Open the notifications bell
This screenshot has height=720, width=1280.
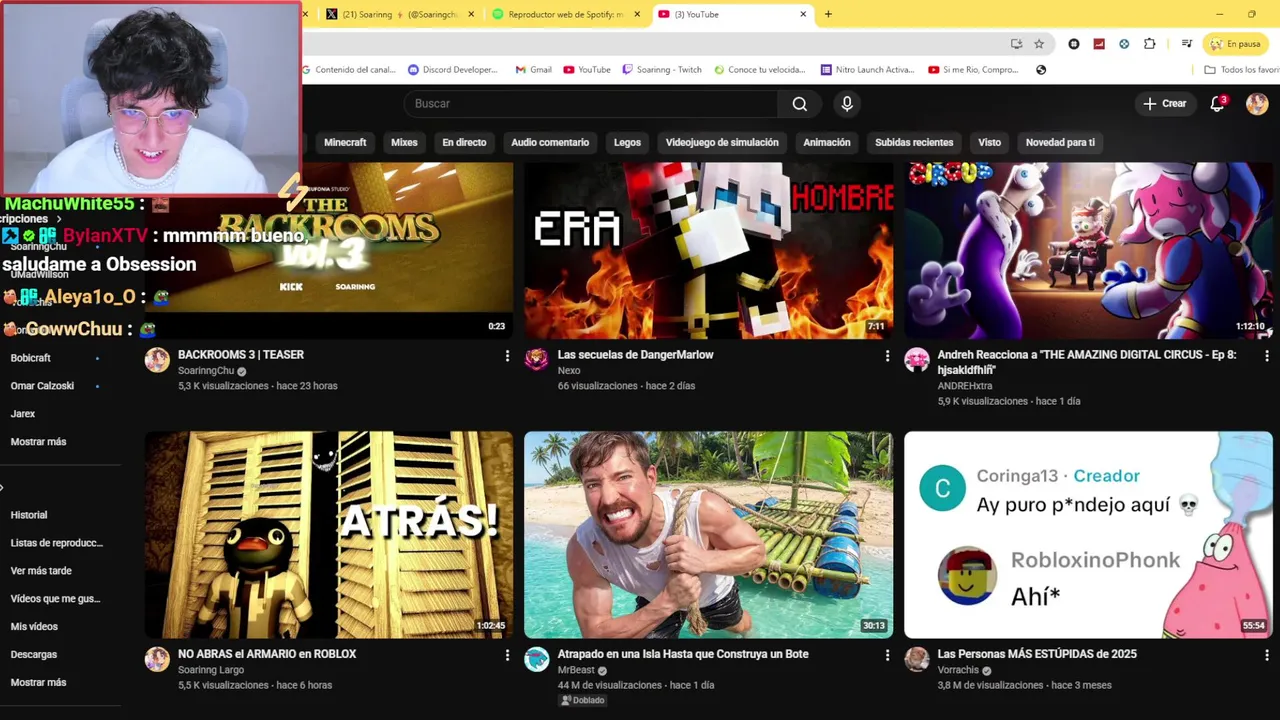point(1217,104)
